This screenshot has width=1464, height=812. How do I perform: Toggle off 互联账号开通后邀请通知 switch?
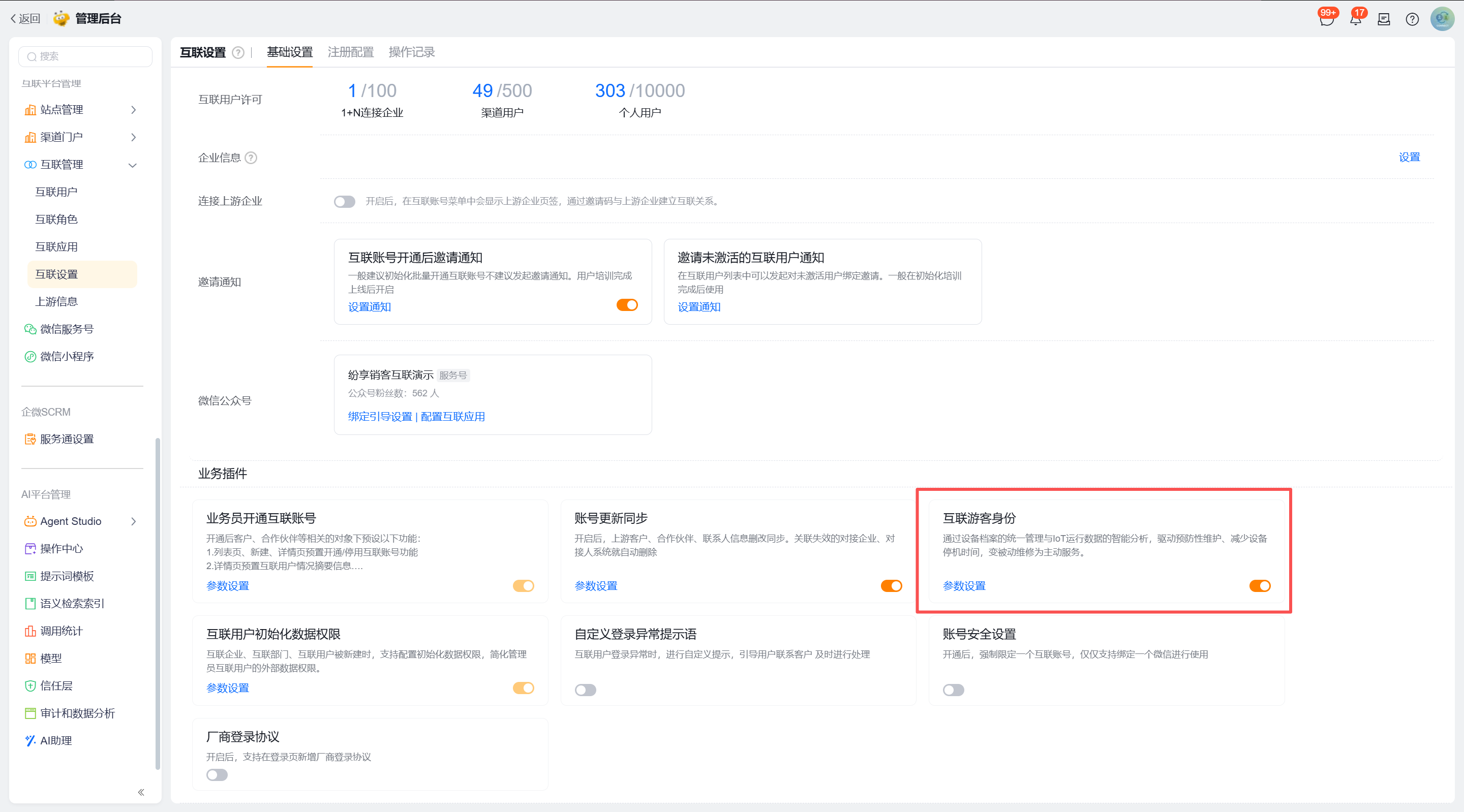tap(627, 305)
